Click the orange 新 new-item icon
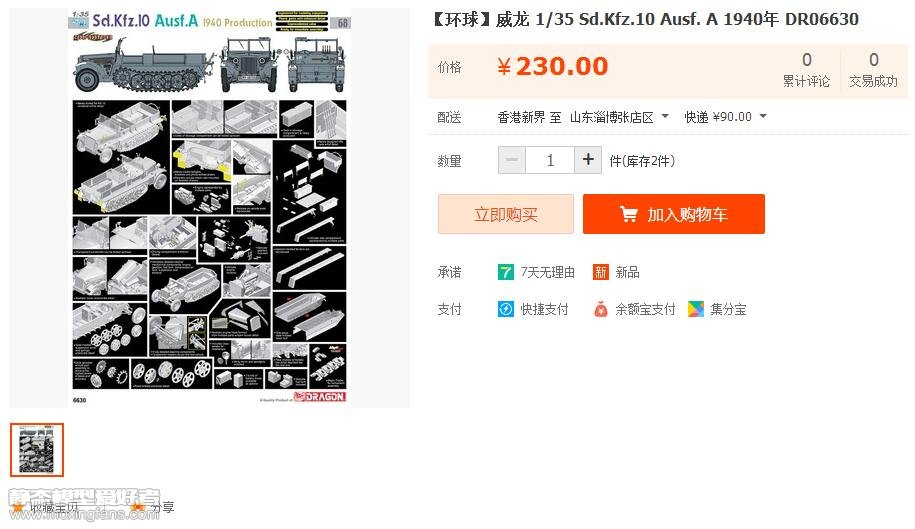Viewport: 915px width, 529px height. (600, 272)
